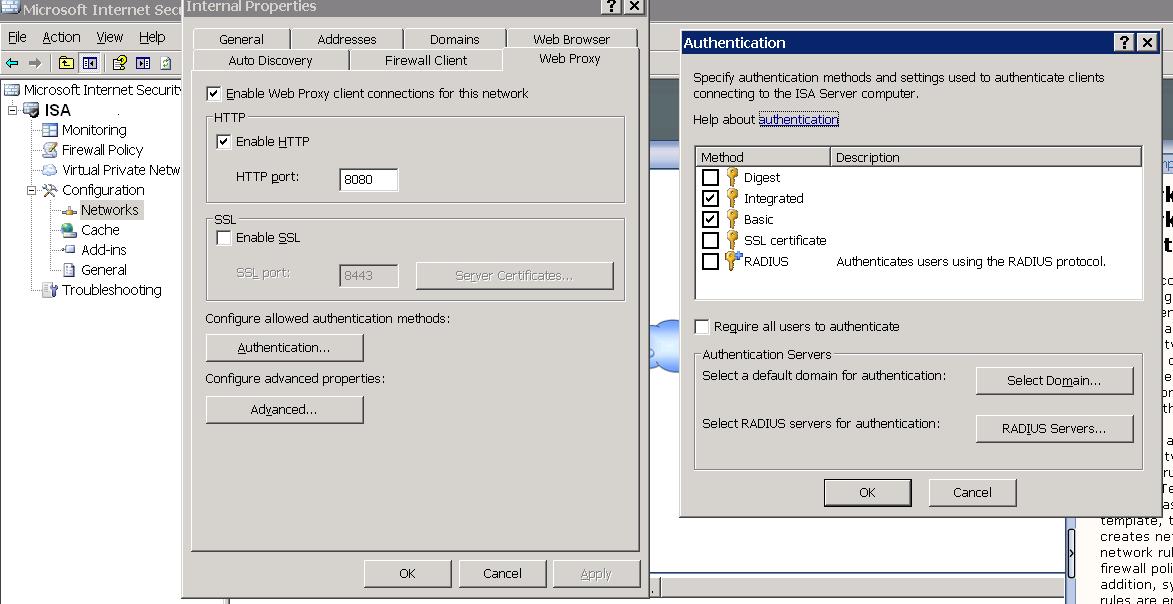1173x604 pixels.
Task: Click the Microsoft Internet Security root firewall icon
Action: tap(12, 90)
